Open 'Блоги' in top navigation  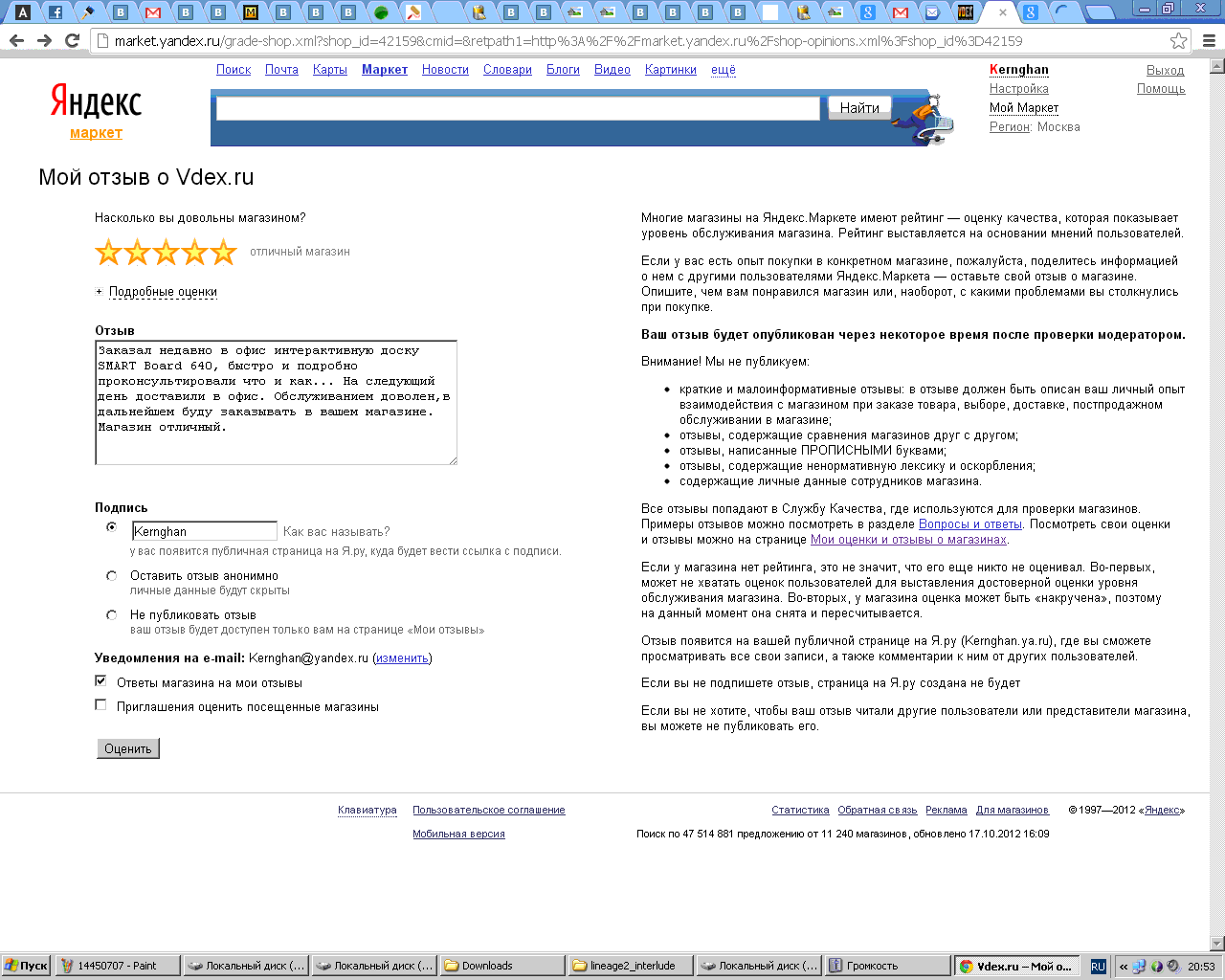tap(563, 70)
